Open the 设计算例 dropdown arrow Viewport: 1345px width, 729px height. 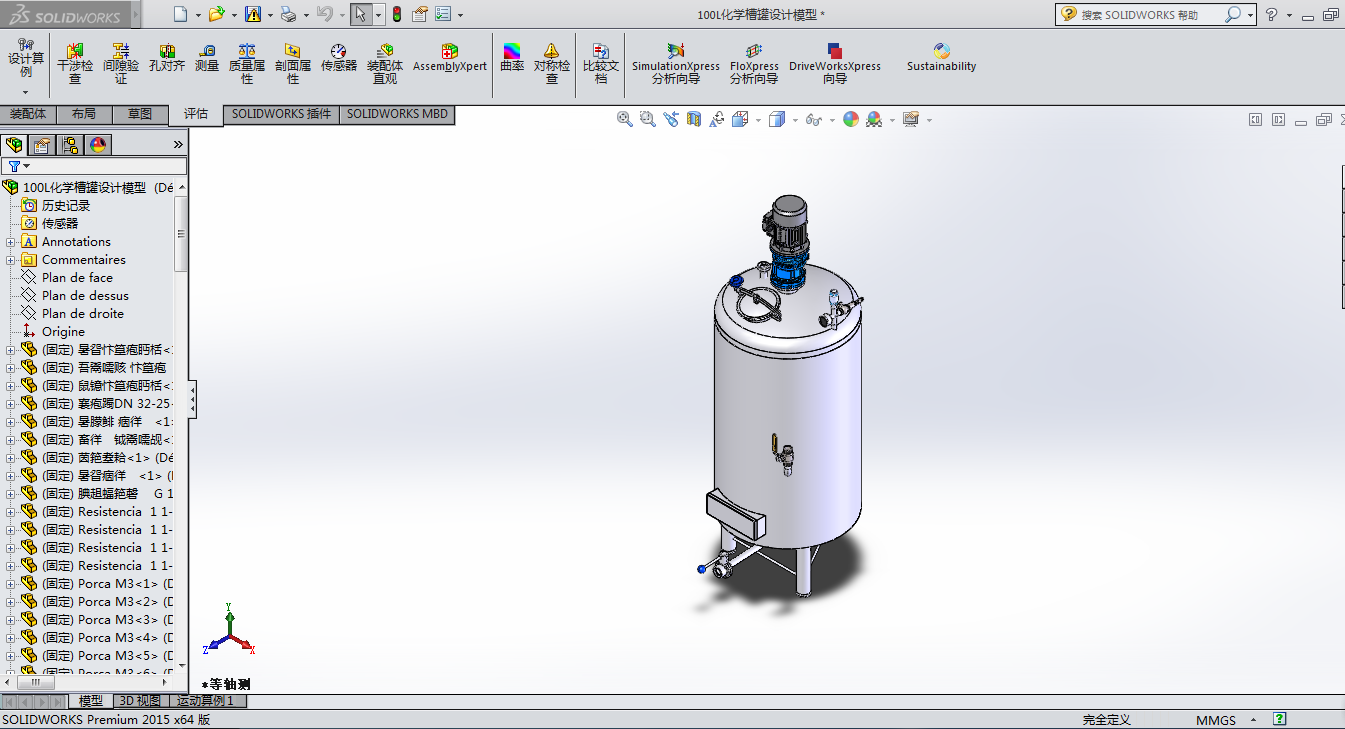coord(26,91)
